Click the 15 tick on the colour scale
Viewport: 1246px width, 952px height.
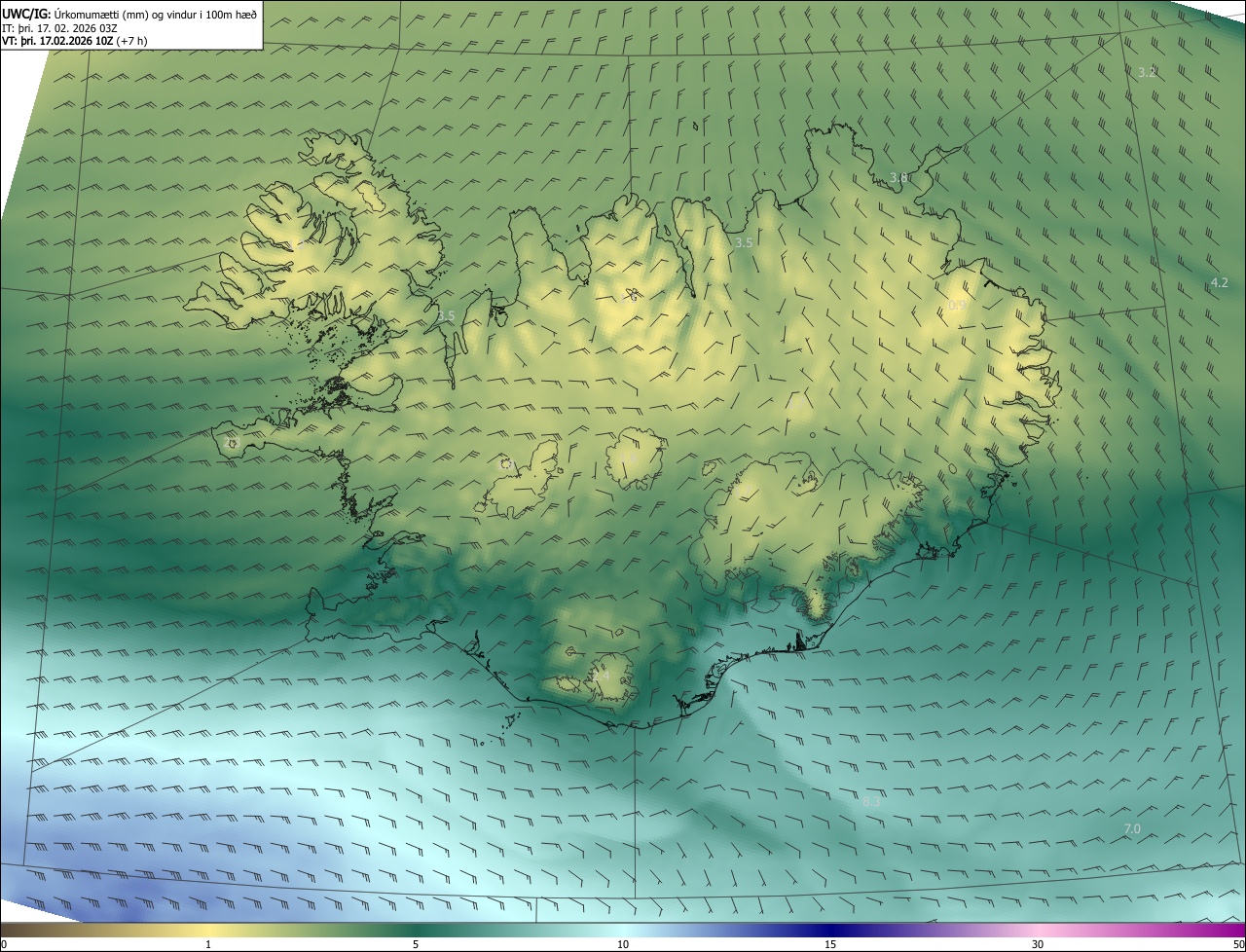[830, 944]
